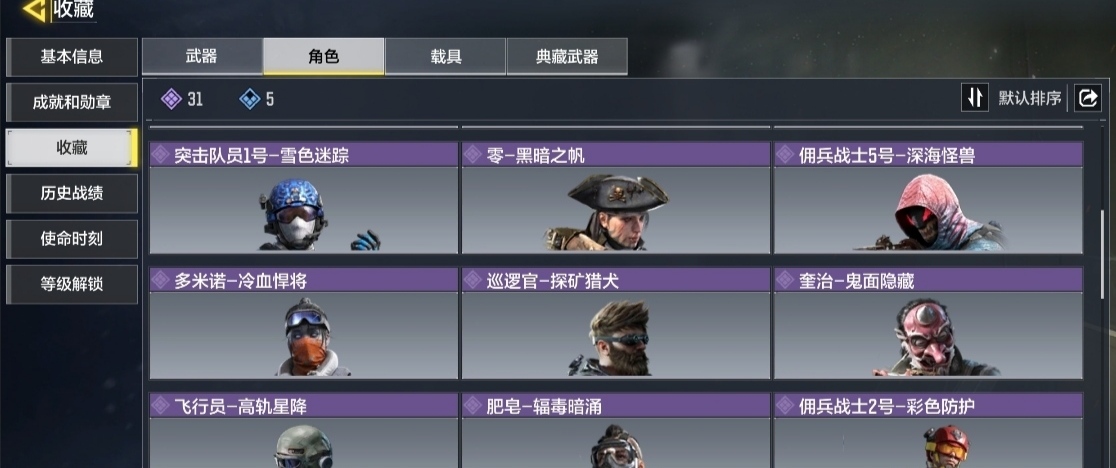This screenshot has width=1116, height=468.
Task: Open 基本信息 in the sidebar
Action: tap(72, 57)
